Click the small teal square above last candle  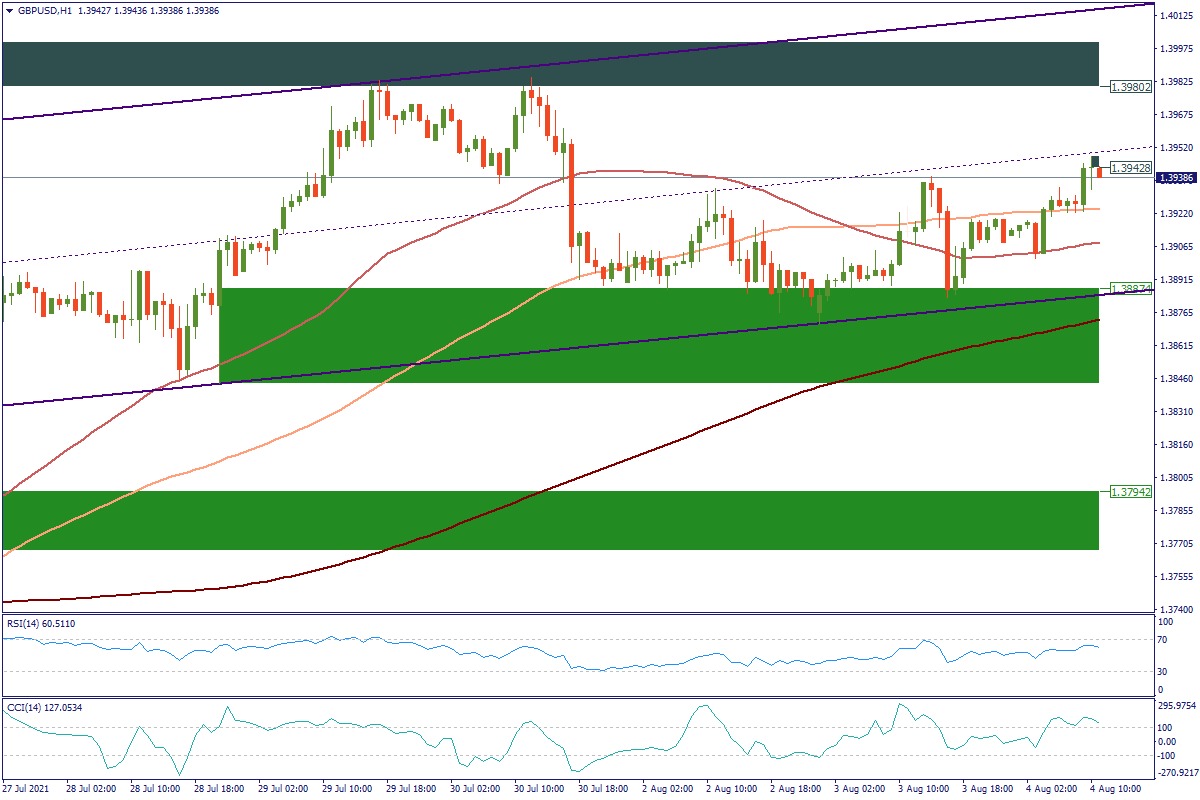(x=1095, y=161)
